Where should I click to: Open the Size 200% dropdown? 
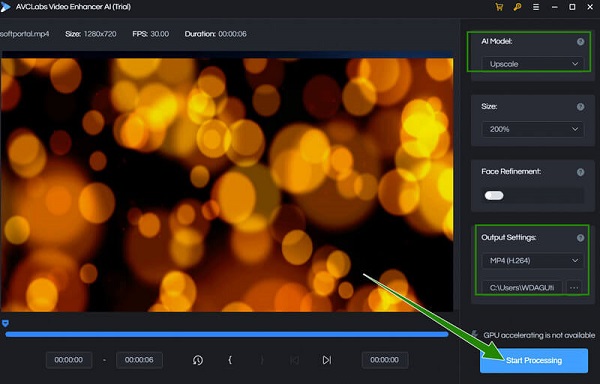[x=533, y=129]
